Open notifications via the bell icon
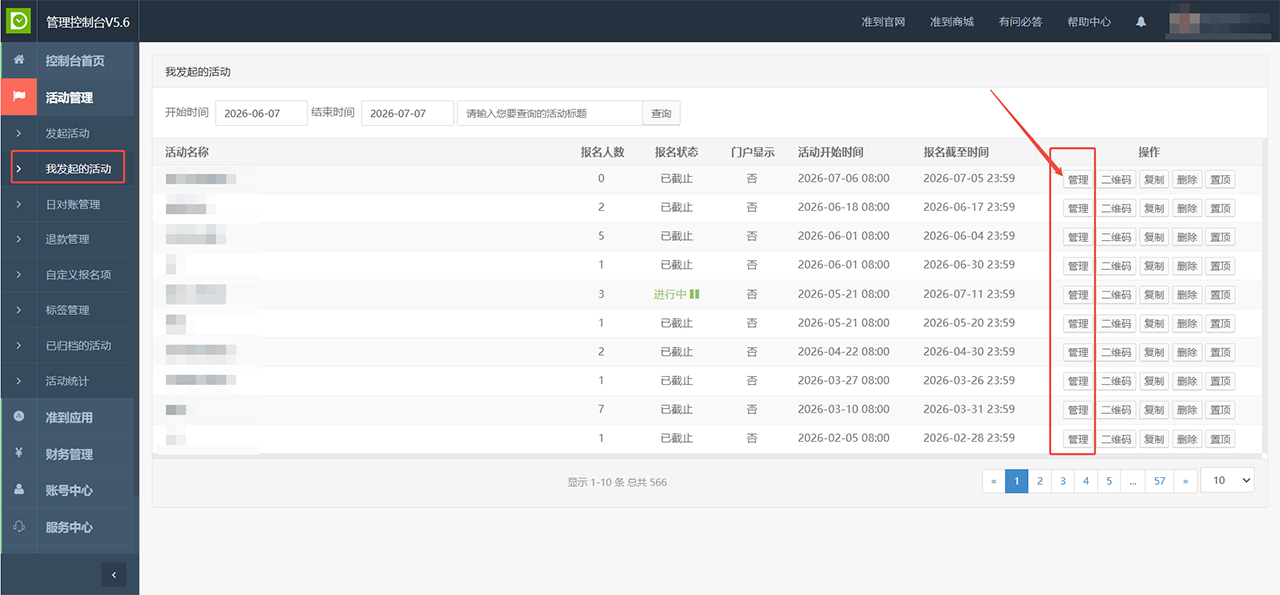Viewport: 1280px width, 595px height. click(1141, 21)
